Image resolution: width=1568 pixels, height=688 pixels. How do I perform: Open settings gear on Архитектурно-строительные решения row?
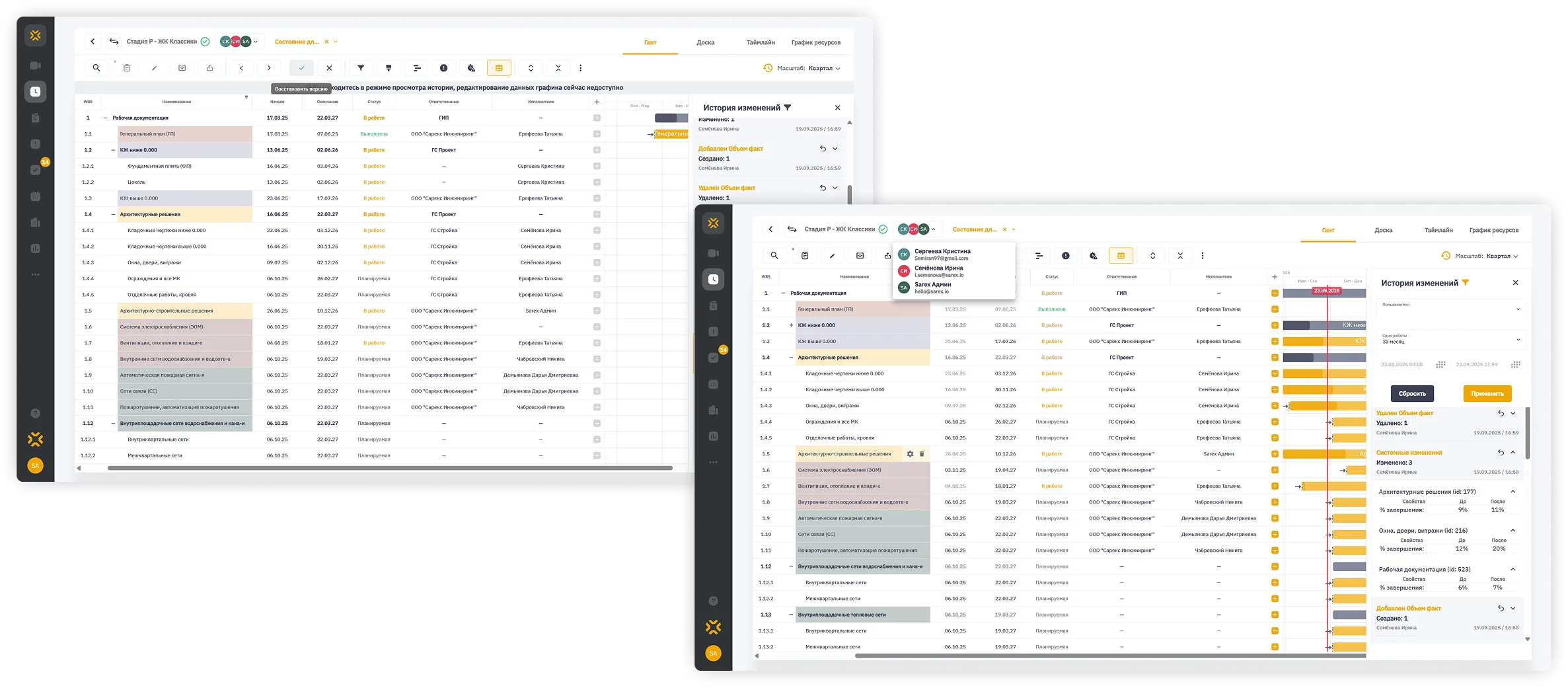click(910, 454)
